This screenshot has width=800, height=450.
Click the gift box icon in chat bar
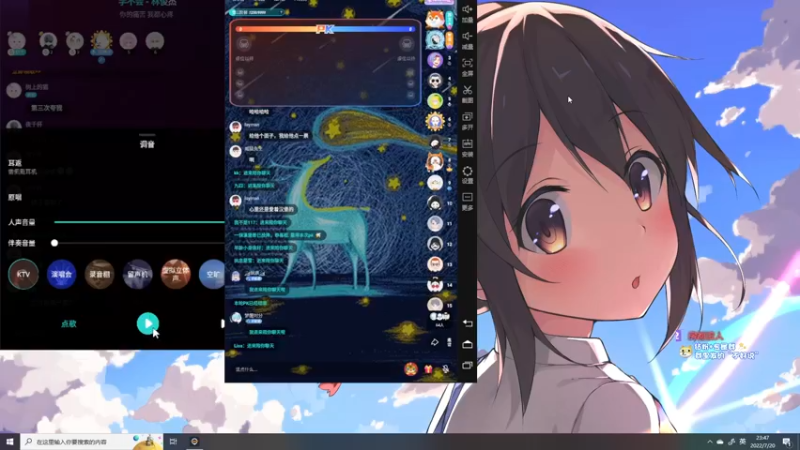coord(429,369)
